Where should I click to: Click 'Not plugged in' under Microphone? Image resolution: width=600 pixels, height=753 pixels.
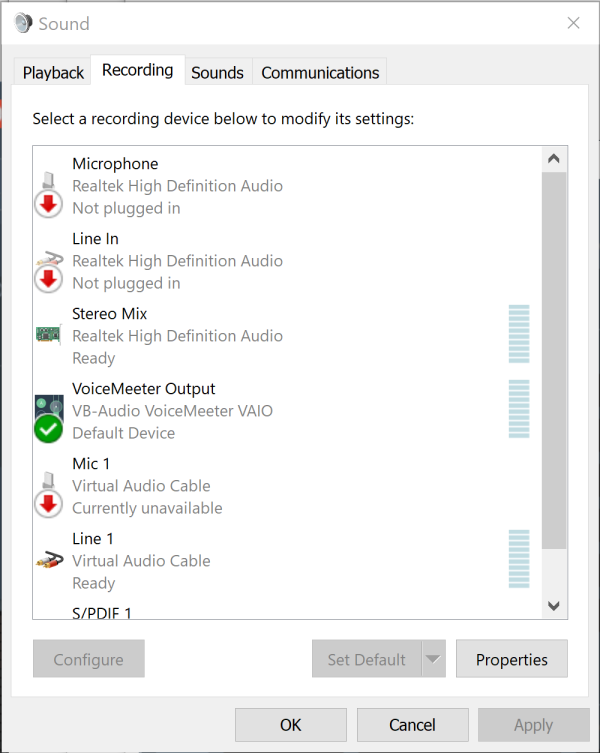point(126,208)
